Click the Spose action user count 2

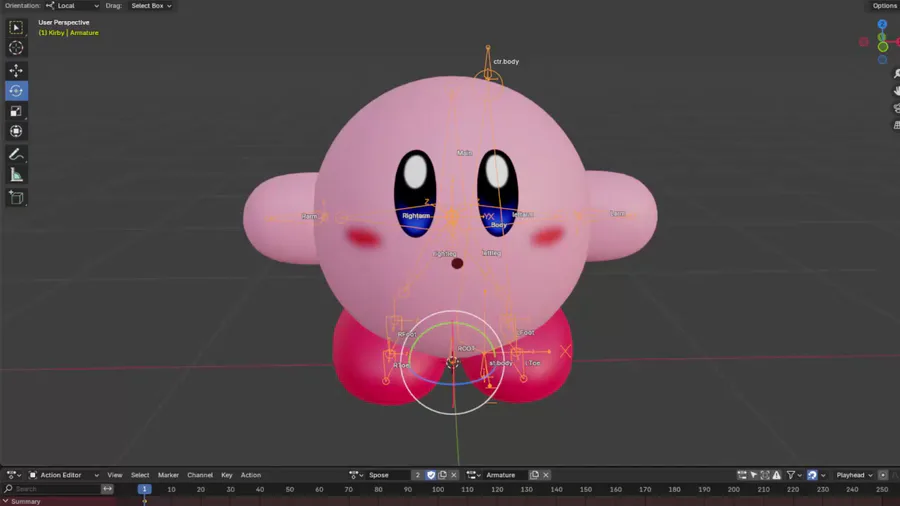tap(418, 475)
